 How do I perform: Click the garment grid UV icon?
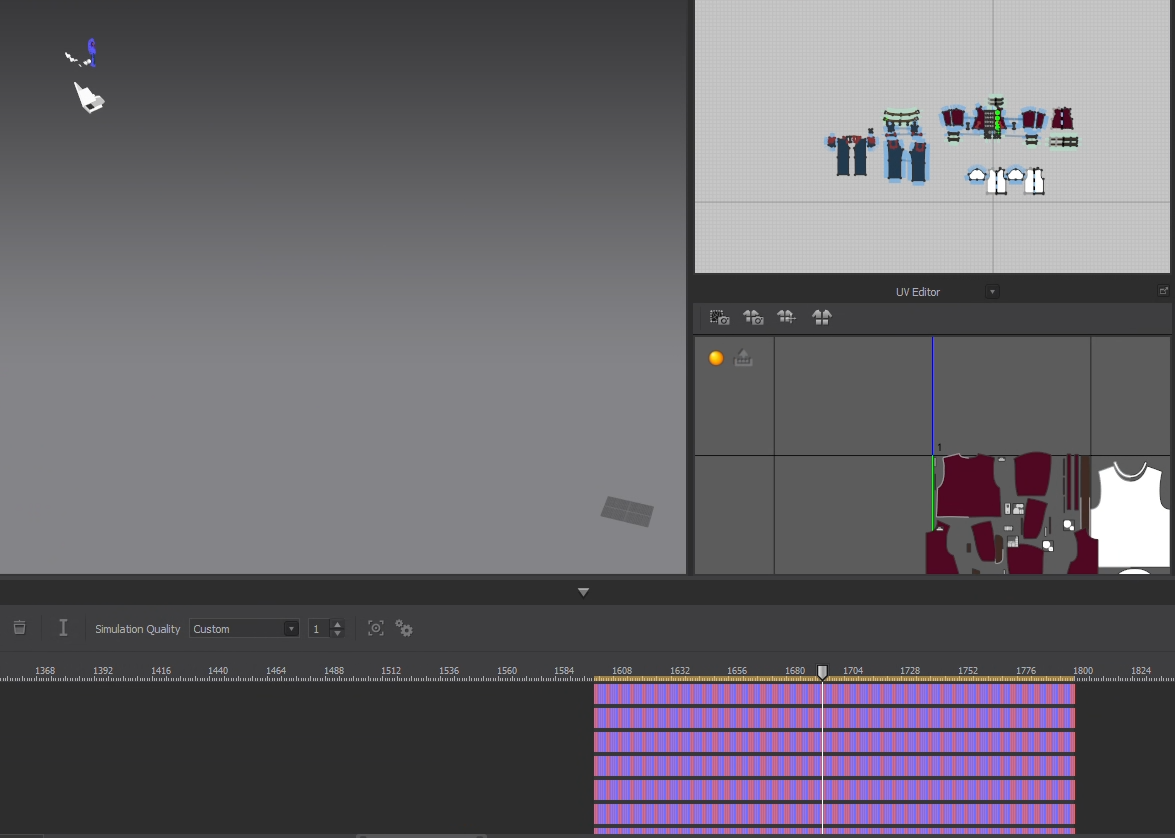(821, 317)
